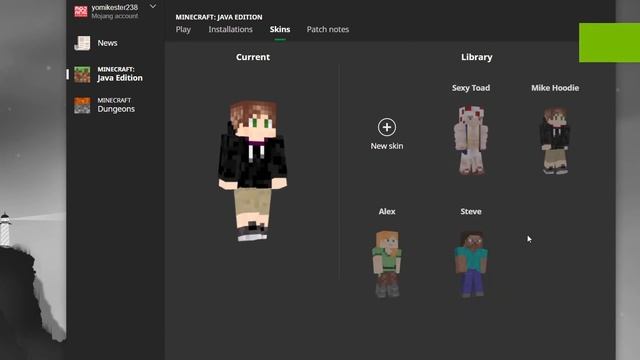Select the Sexy Toad skin thumbnail
The width and height of the screenshot is (640, 360).
click(x=471, y=140)
